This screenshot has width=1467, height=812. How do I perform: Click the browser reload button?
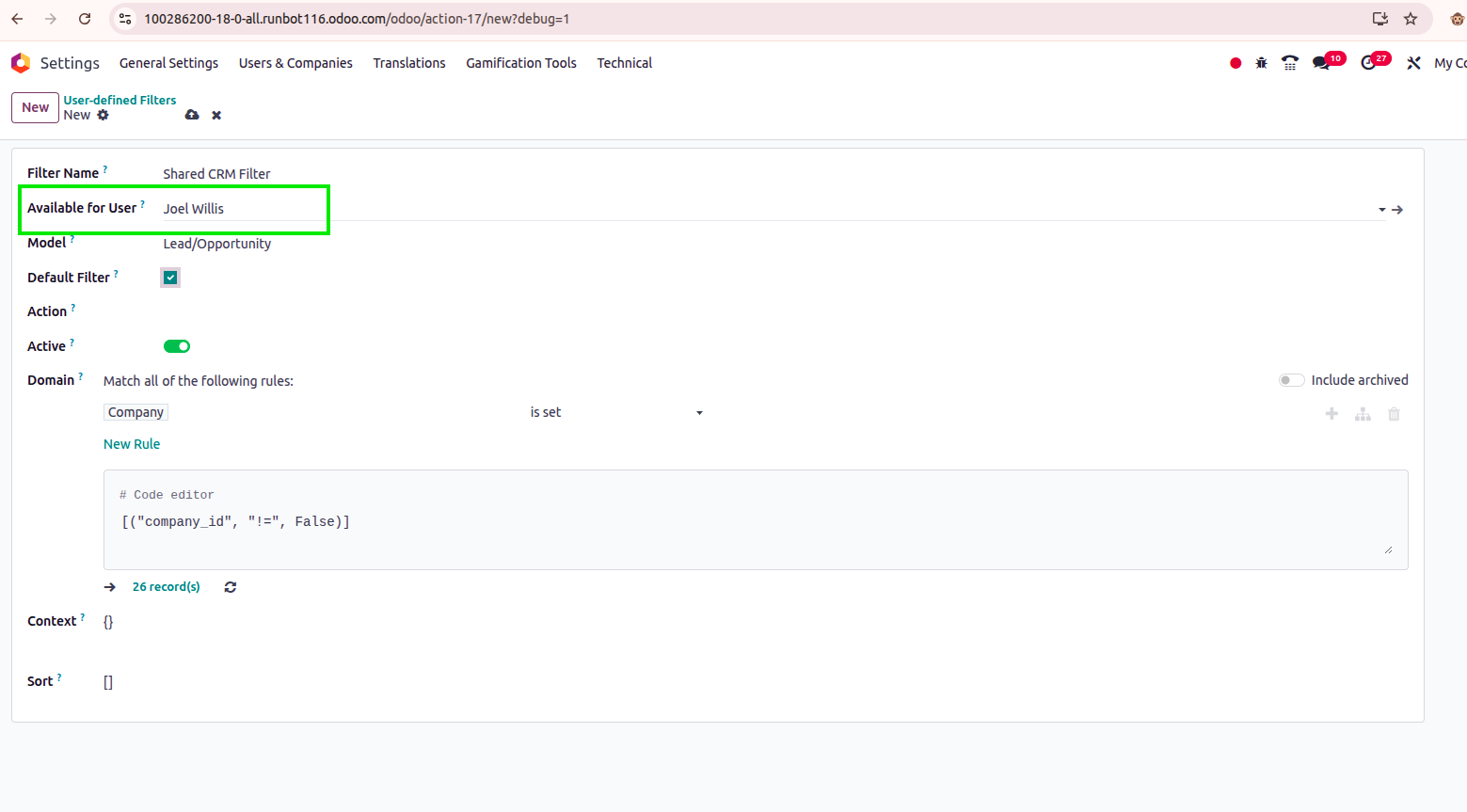pyautogui.click(x=85, y=19)
